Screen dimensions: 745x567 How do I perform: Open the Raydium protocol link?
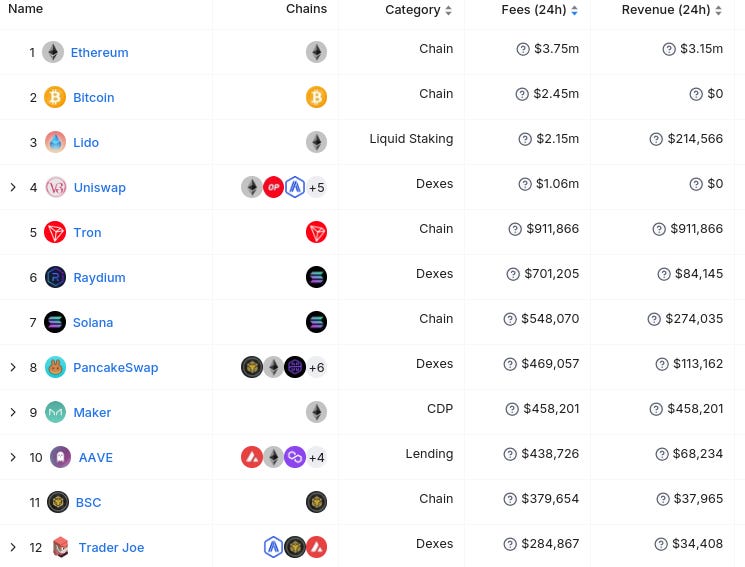tap(99, 278)
